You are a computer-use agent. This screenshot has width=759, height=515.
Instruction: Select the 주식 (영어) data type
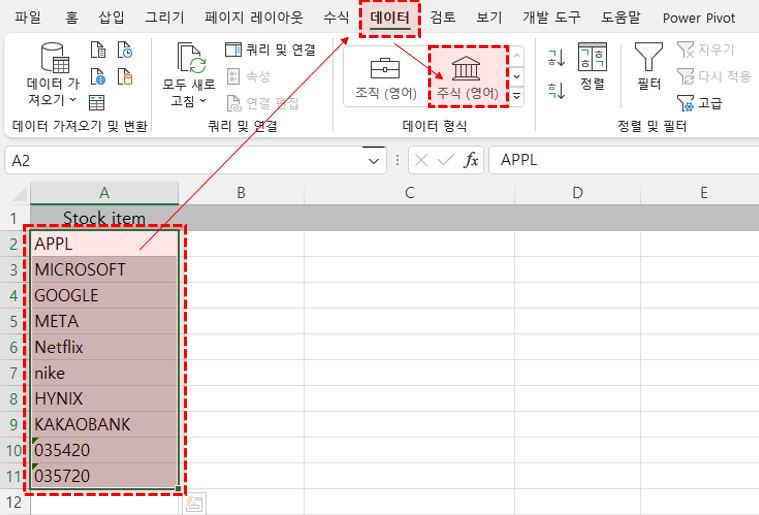(x=468, y=77)
